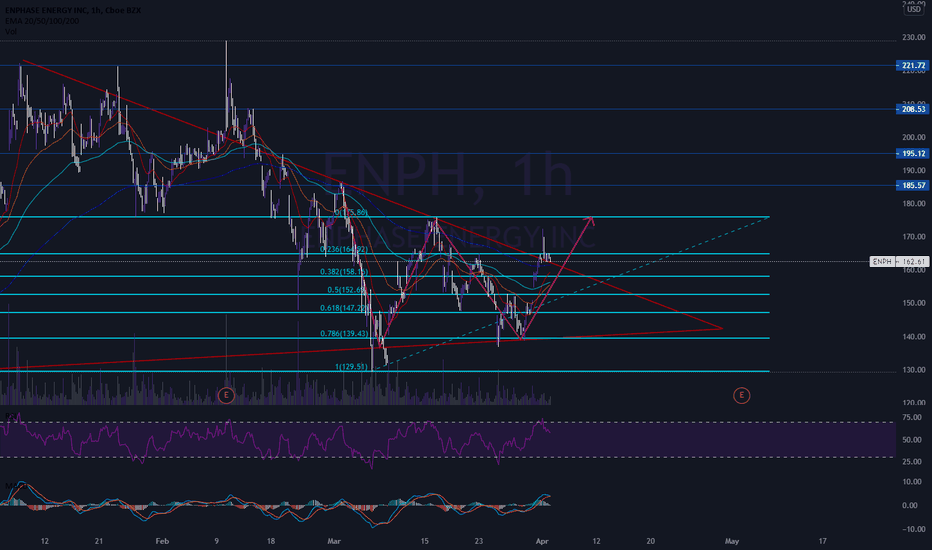The image size is (932, 550).
Task: Click the Feb label on time axis
Action: (162, 541)
